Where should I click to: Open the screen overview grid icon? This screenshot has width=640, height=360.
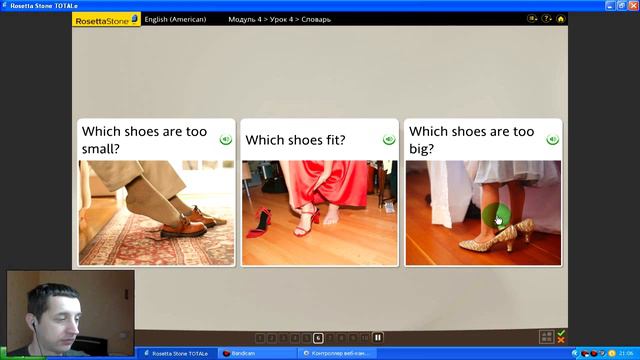click(547, 337)
